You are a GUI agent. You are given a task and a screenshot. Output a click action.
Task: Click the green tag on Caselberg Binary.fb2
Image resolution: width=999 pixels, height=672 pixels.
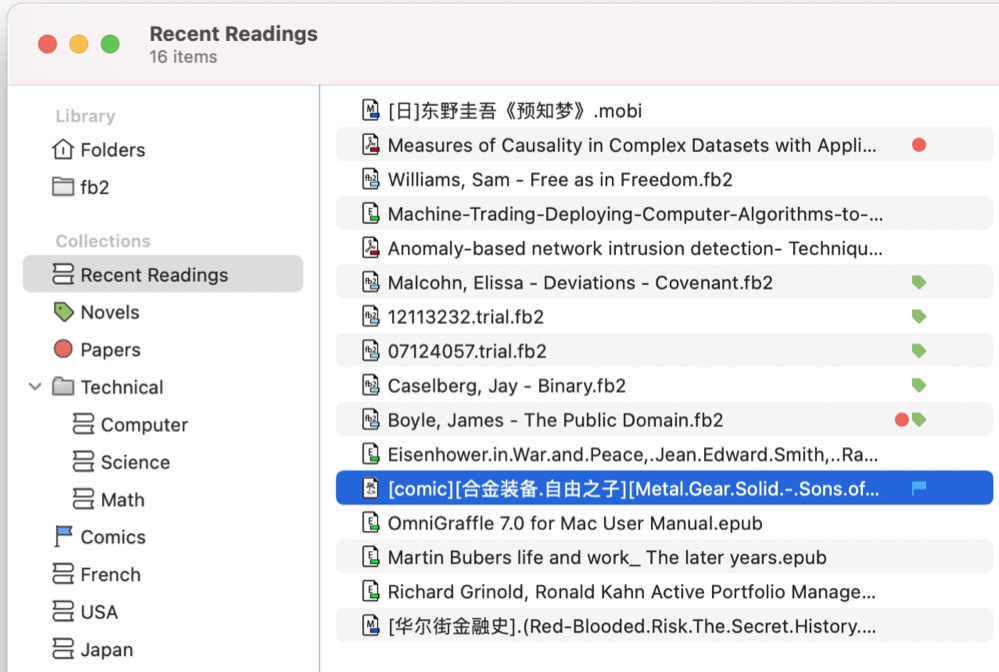pos(919,385)
